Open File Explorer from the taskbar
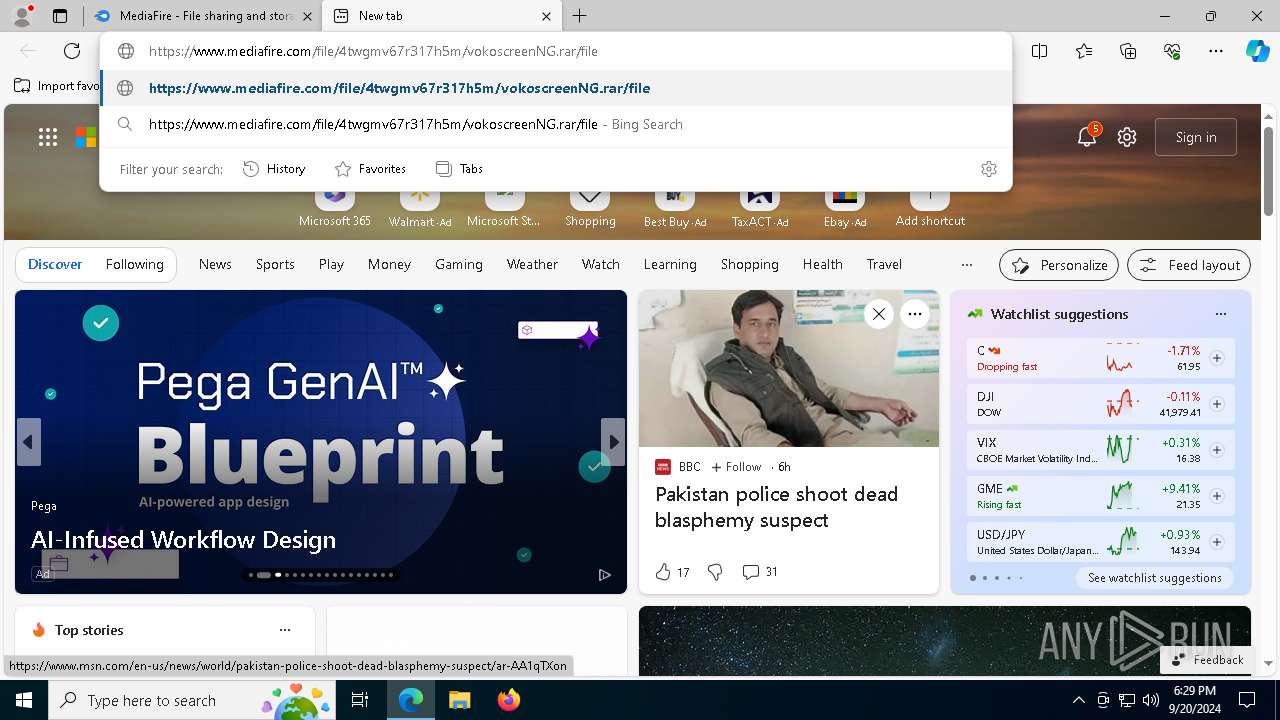 click(x=459, y=700)
